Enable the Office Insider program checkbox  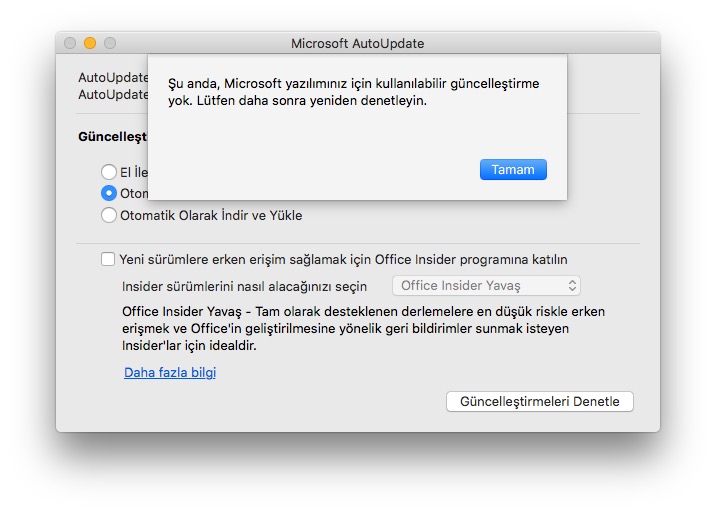coord(108,259)
